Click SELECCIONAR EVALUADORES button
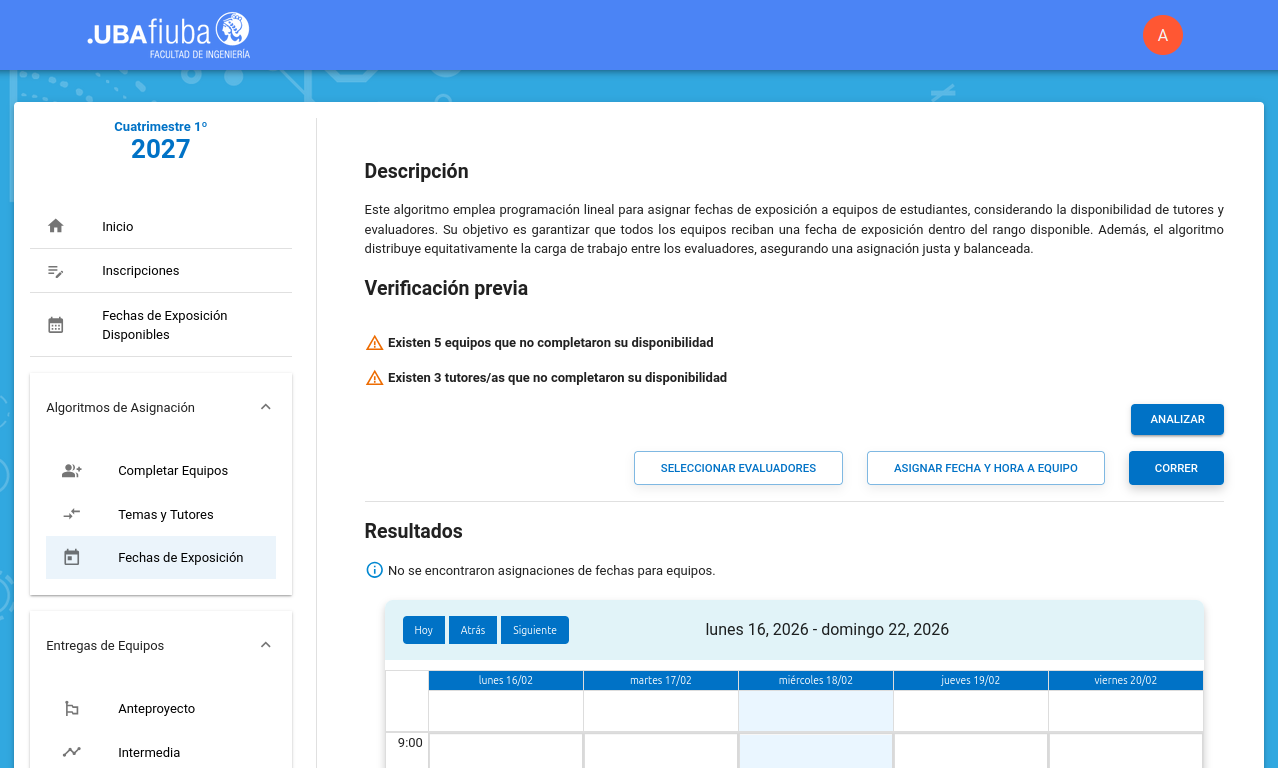The width and height of the screenshot is (1278, 768). point(738,468)
